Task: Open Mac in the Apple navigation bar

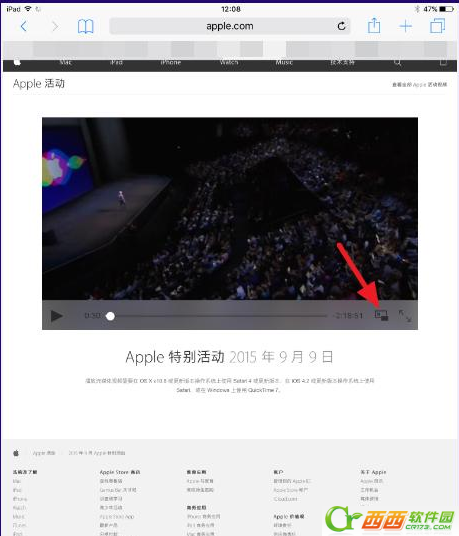Action: (65, 62)
